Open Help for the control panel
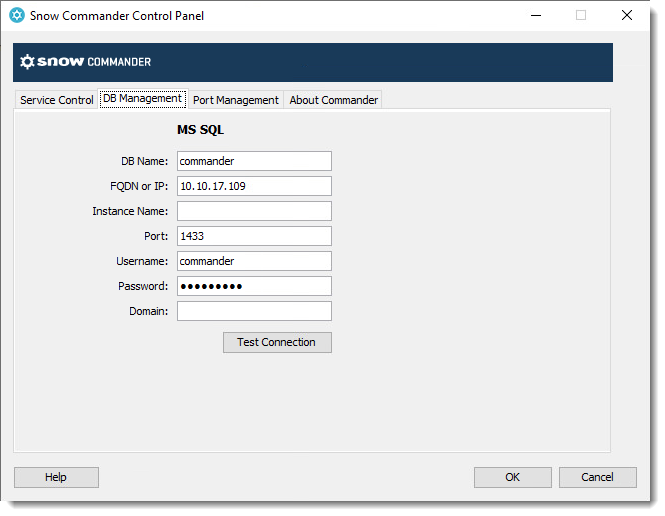 (56, 477)
